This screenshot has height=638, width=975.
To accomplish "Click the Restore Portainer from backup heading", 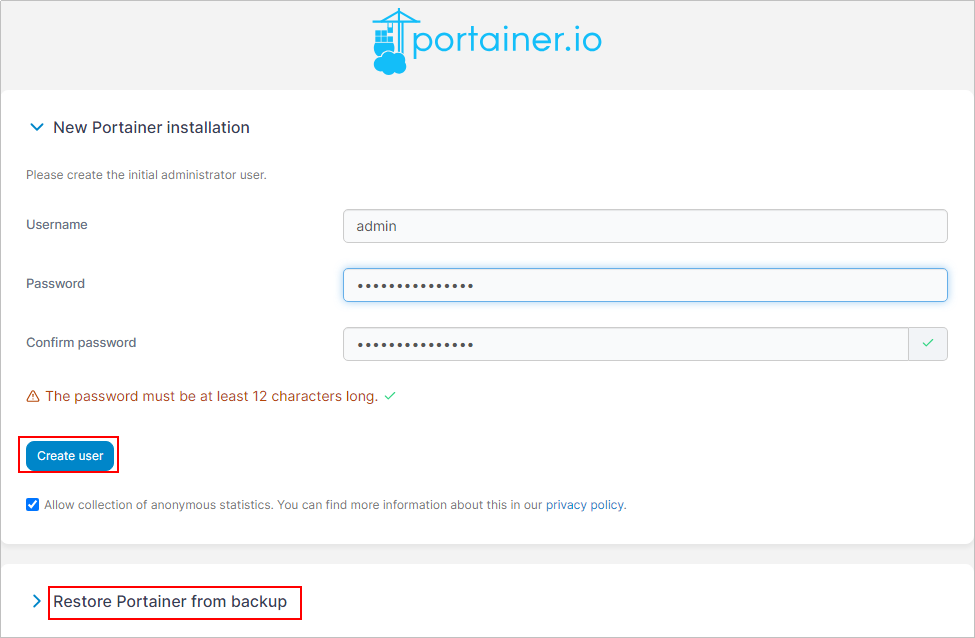I will 170,602.
